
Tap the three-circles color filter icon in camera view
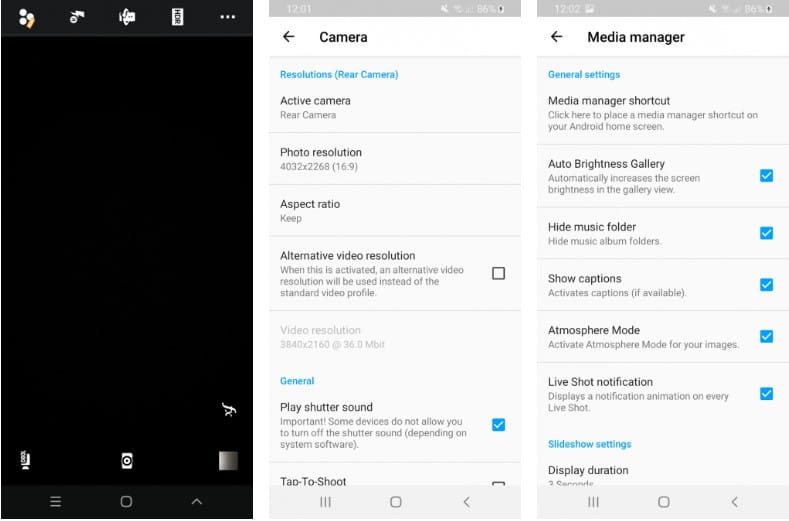pos(27,18)
